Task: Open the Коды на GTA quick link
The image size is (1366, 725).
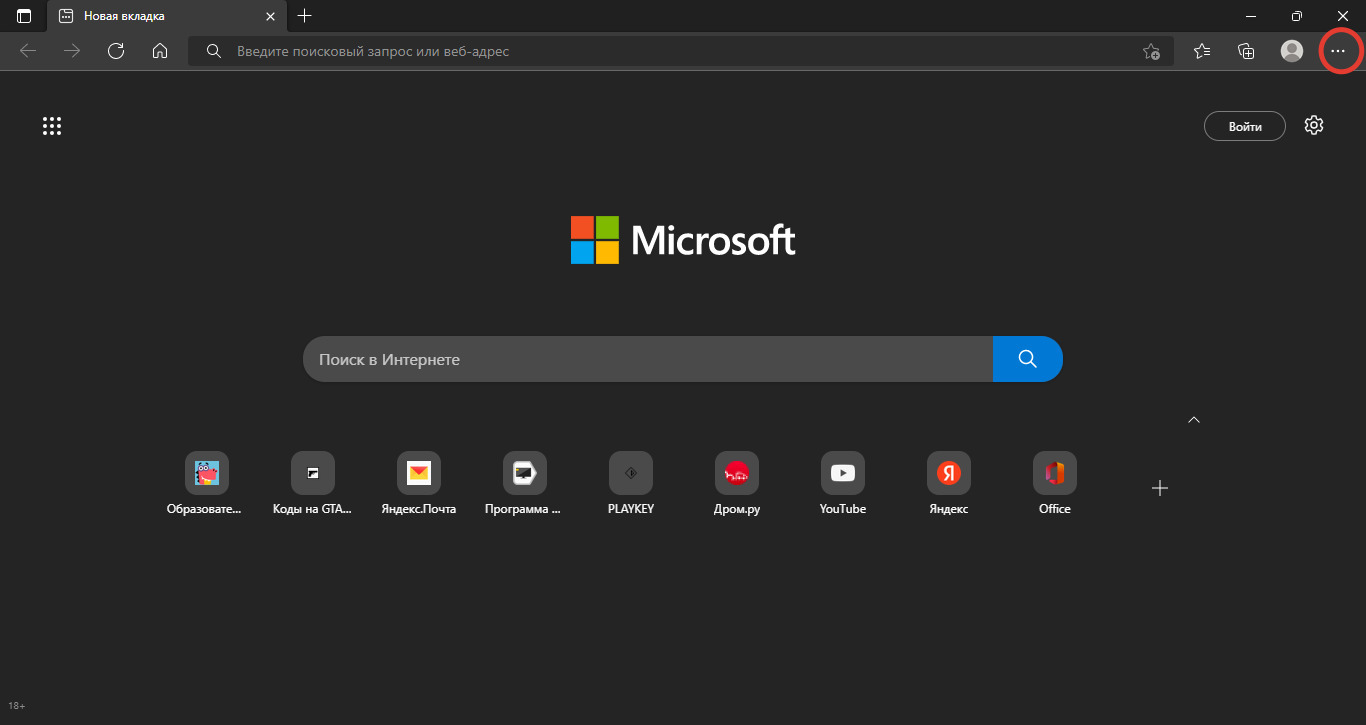Action: click(313, 484)
